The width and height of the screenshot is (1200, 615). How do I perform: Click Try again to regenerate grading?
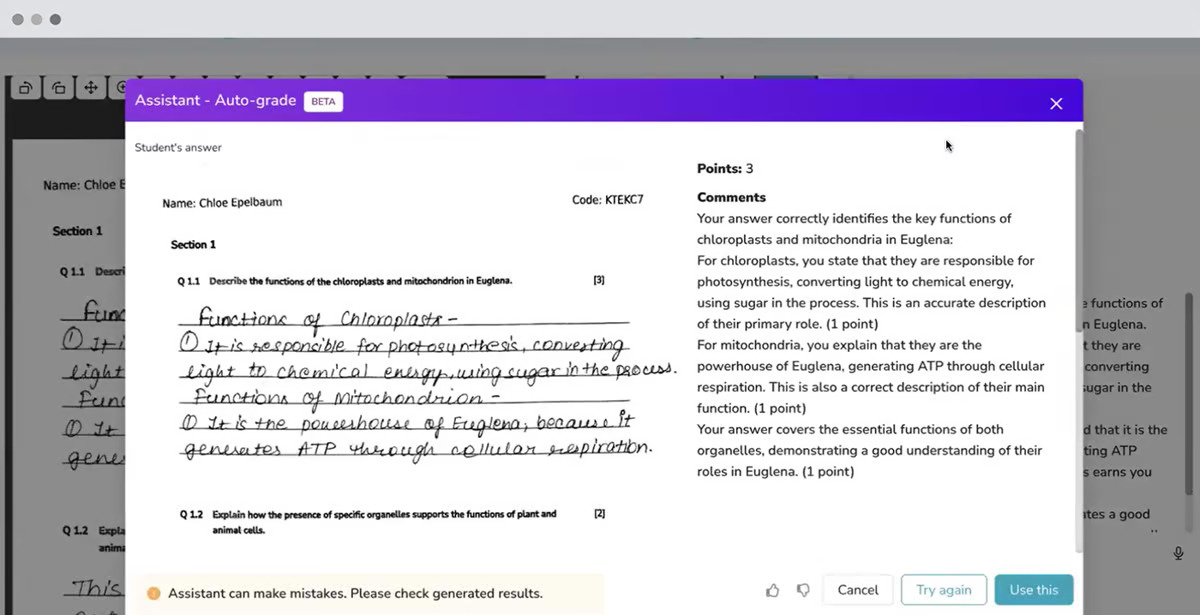943,590
